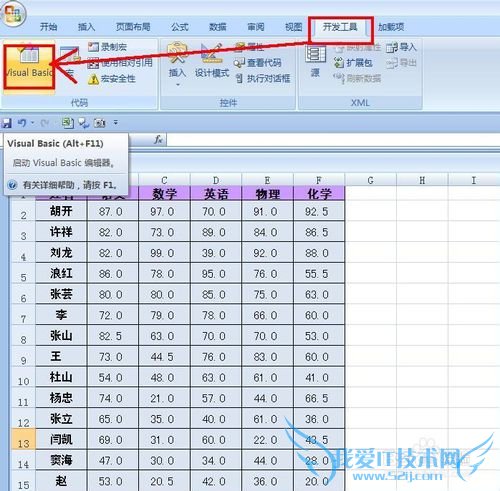
Task: Select row 9 header
Action: (23, 357)
